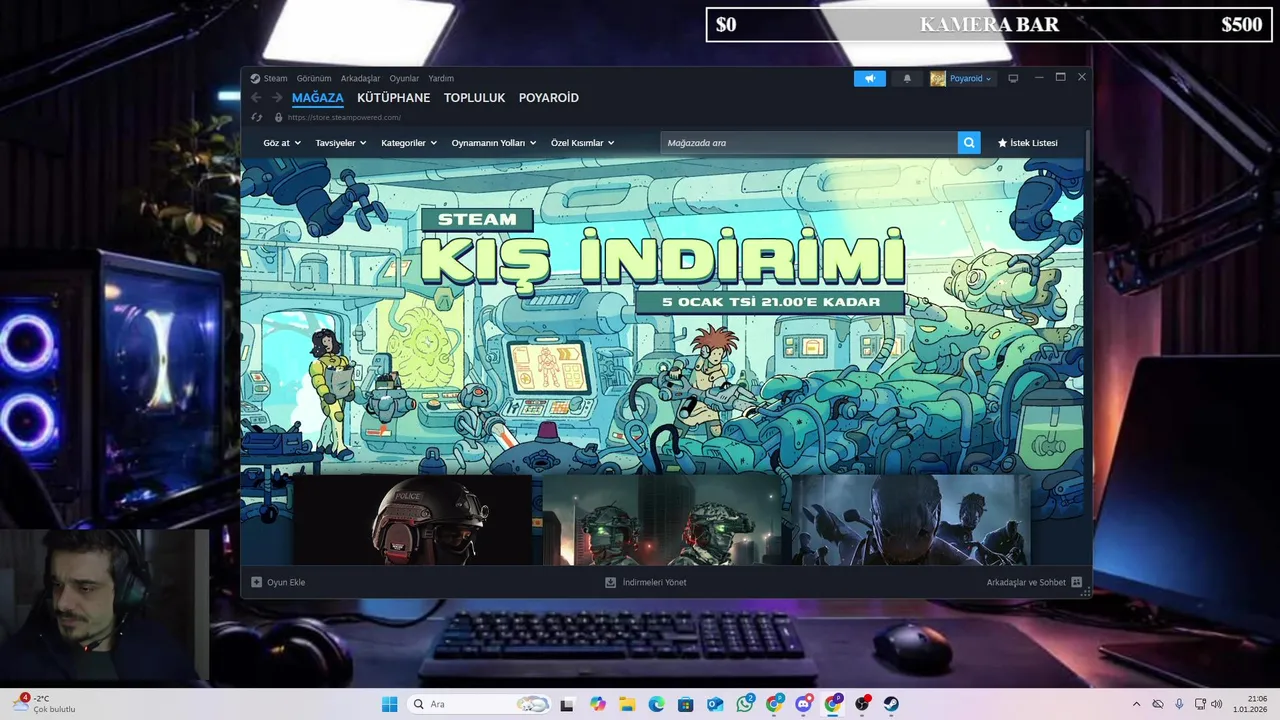
Task: Click İndirmeleri Yönet link
Action: [x=646, y=582]
